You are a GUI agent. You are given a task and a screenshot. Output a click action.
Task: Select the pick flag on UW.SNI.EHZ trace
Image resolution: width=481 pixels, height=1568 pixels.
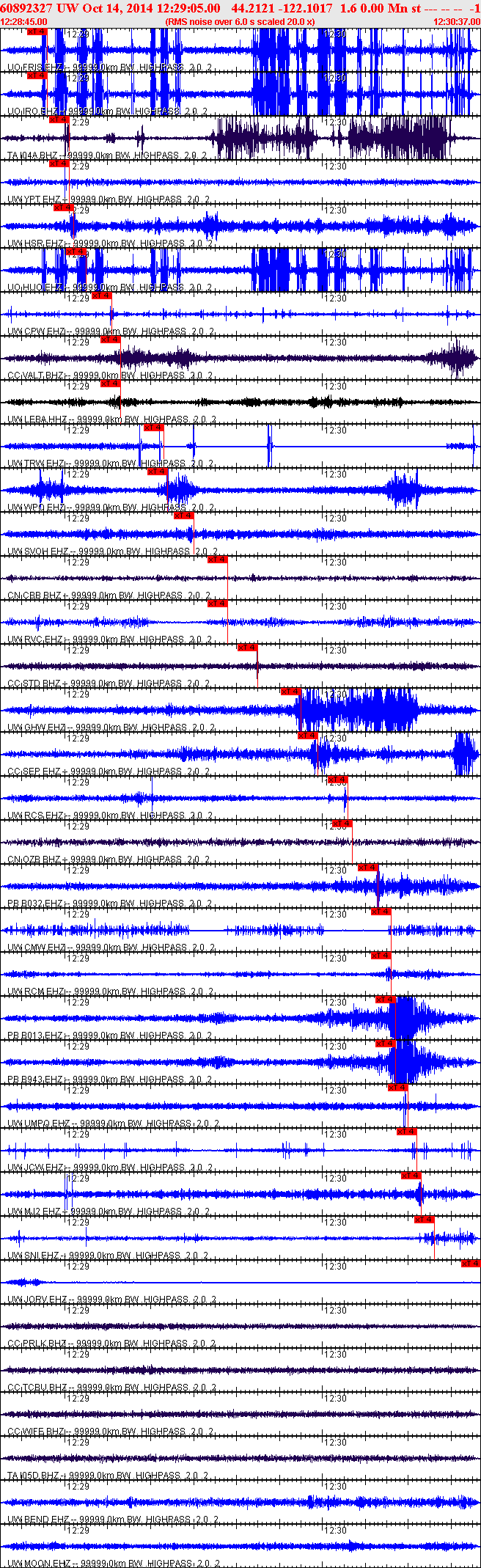click(x=425, y=1220)
